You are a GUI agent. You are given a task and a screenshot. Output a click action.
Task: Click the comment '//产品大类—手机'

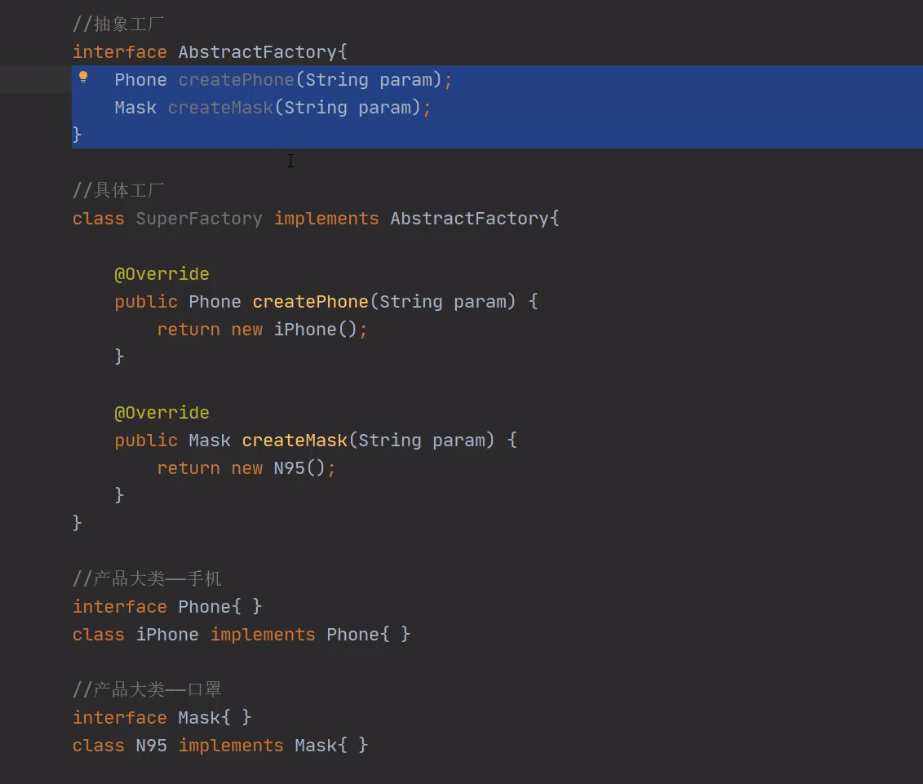point(147,579)
